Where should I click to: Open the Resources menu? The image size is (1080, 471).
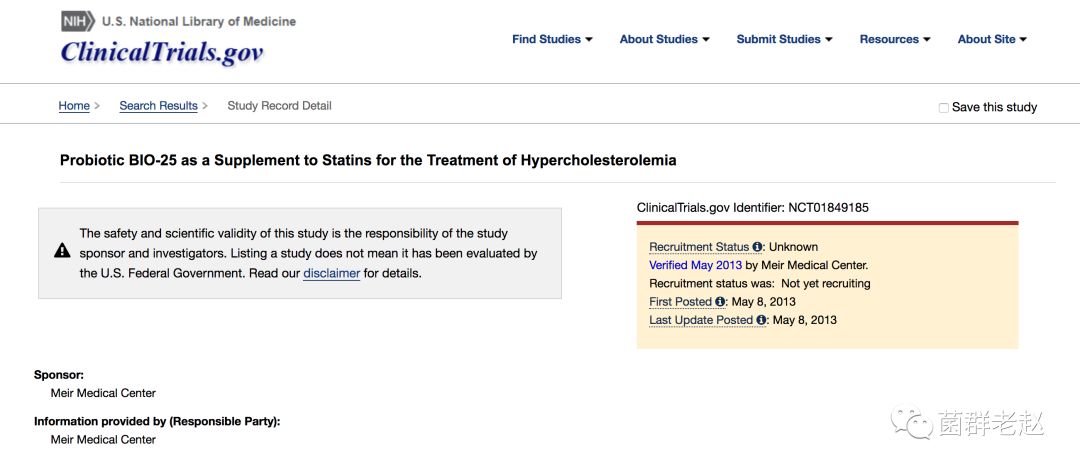(895, 39)
